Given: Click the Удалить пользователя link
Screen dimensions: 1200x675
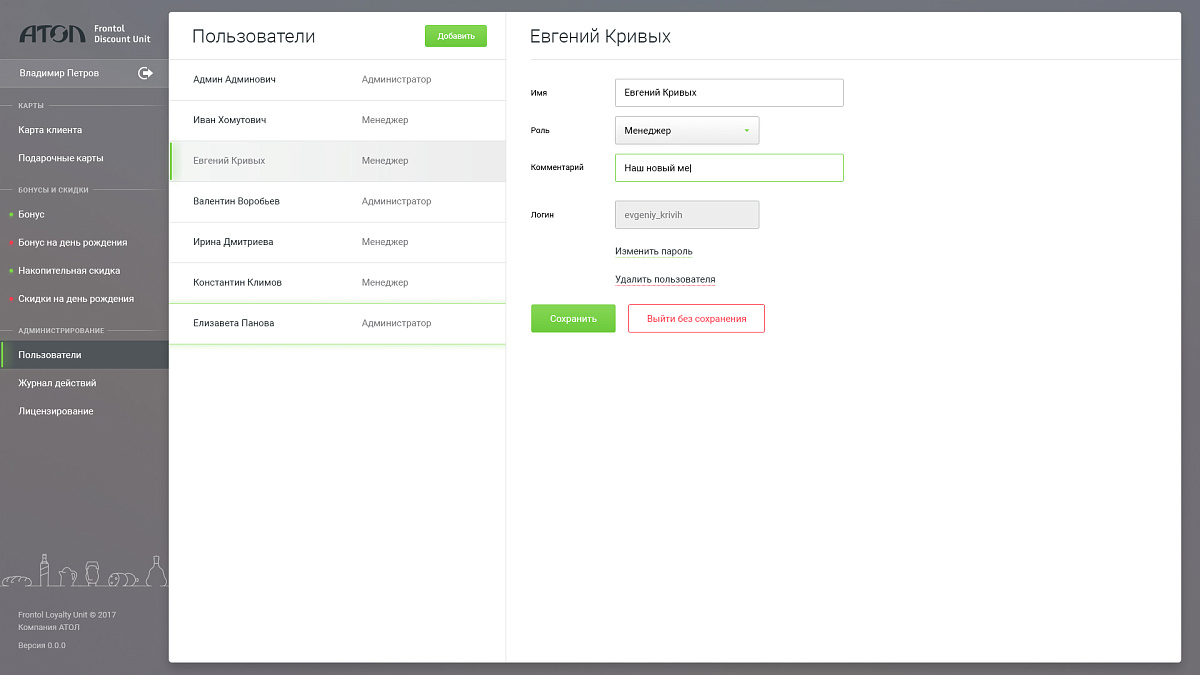Looking at the screenshot, I should 665,279.
